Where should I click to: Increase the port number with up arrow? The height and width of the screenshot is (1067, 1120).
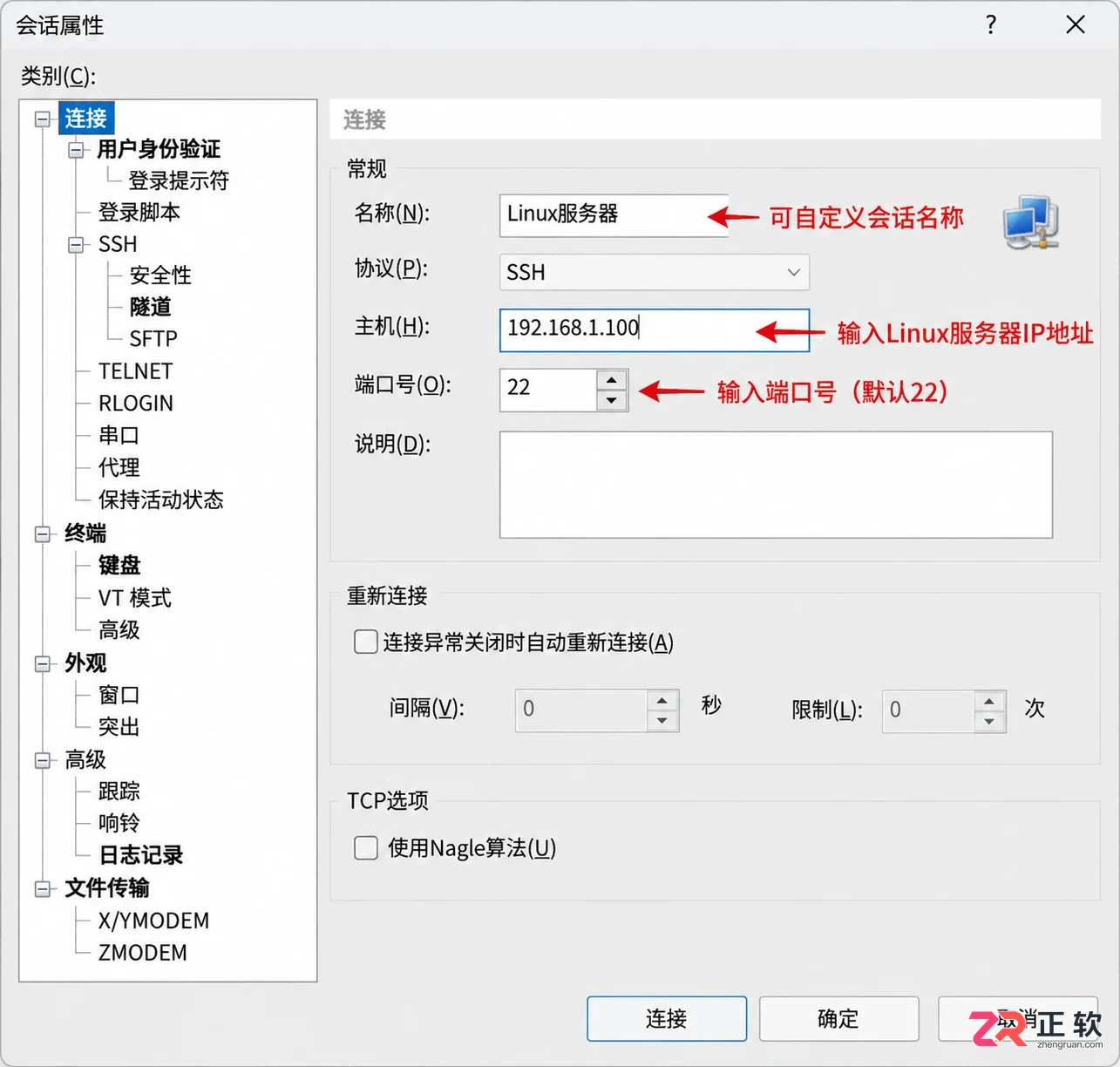click(x=612, y=380)
